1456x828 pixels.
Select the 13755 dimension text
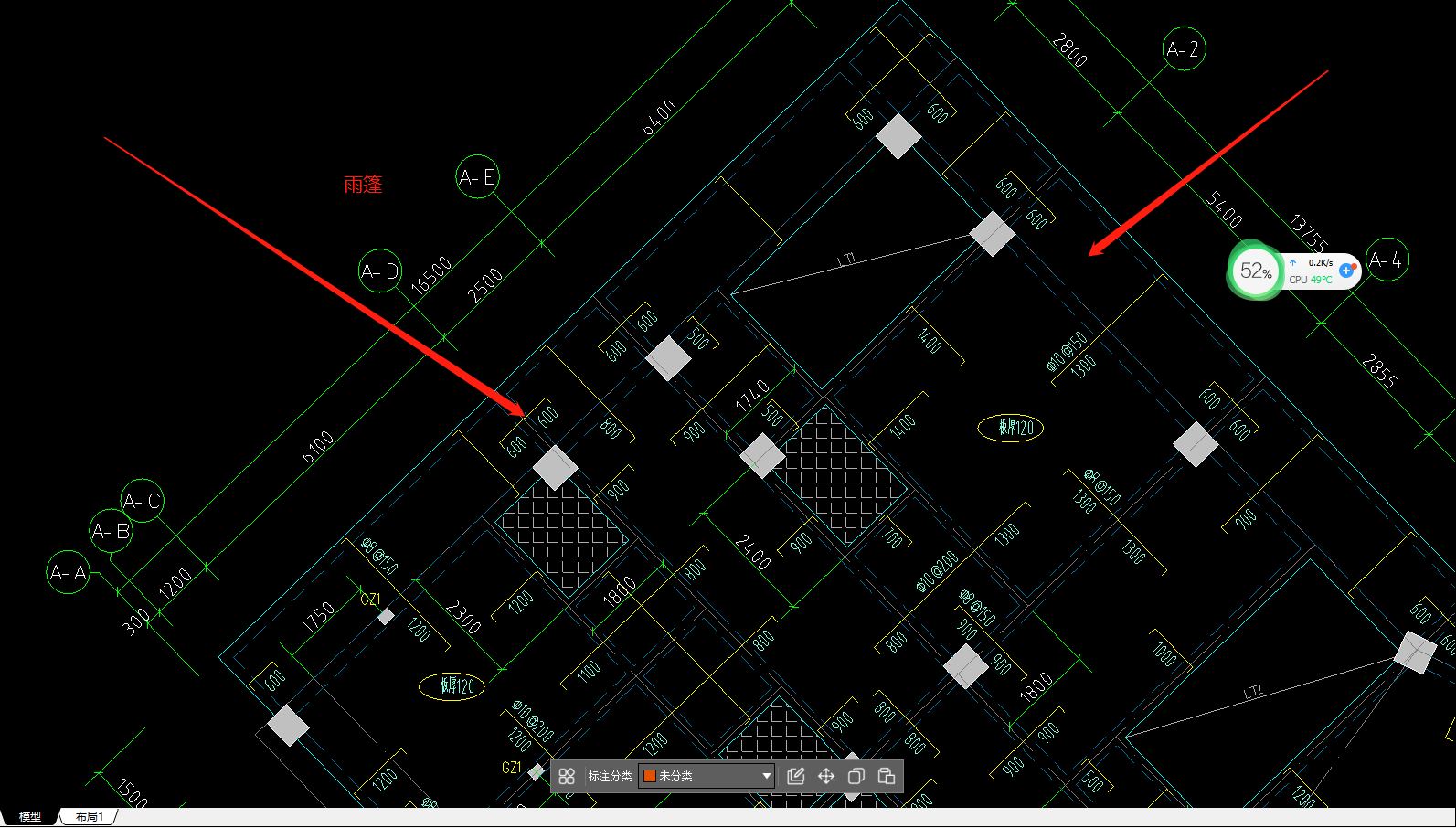pos(1309,233)
